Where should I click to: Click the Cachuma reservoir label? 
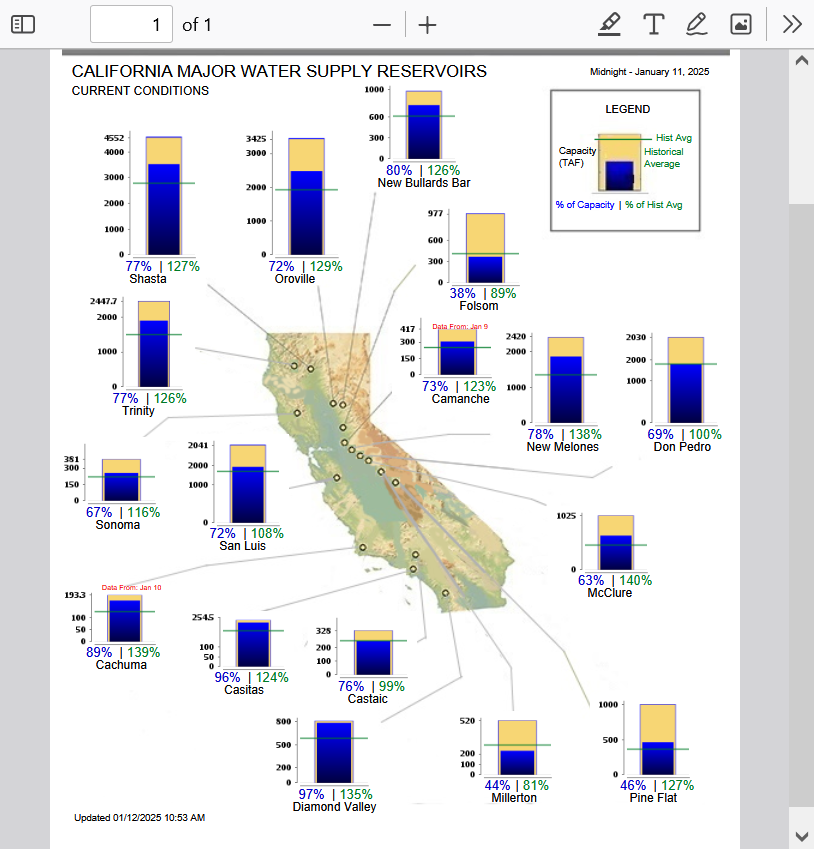tap(121, 665)
